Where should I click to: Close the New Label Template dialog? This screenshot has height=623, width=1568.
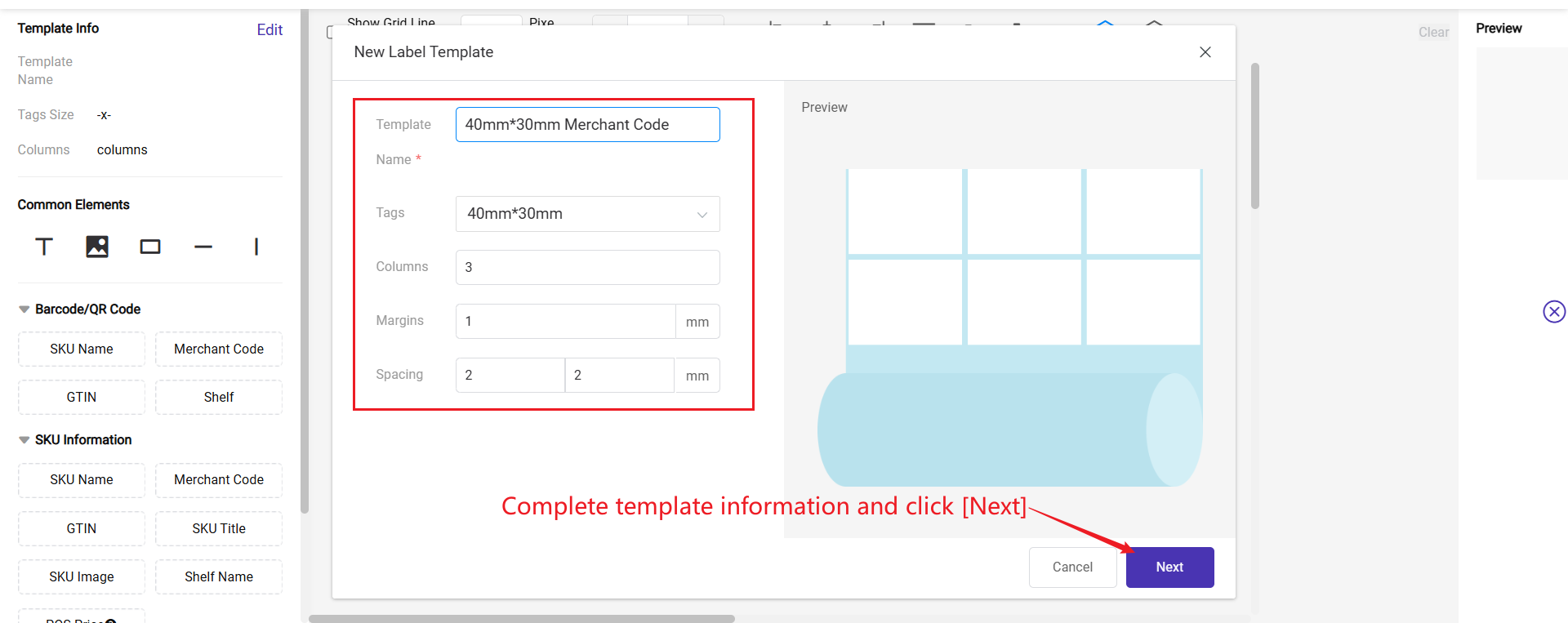pyautogui.click(x=1205, y=52)
